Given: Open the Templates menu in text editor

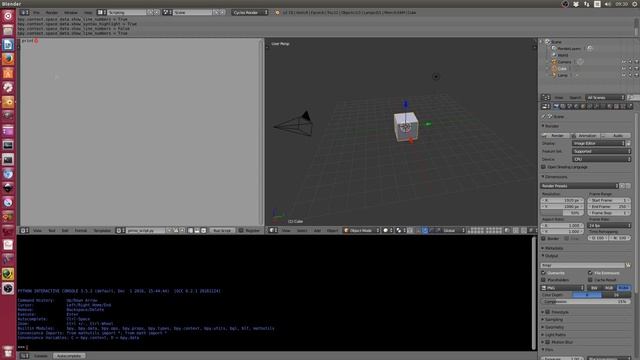Looking at the screenshot, I should pyautogui.click(x=102, y=231).
